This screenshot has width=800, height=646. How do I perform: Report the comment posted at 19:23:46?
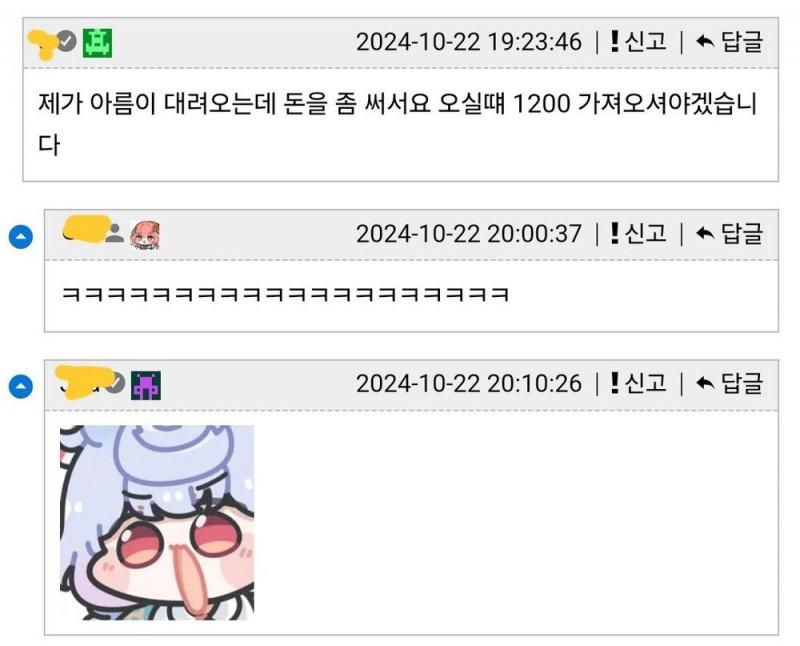(x=638, y=41)
